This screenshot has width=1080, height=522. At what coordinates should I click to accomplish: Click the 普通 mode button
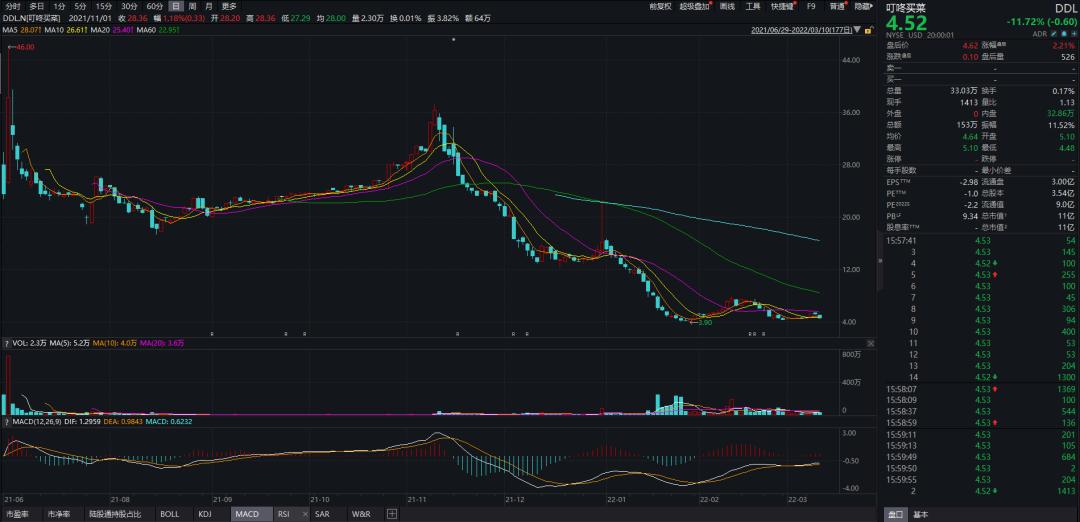(834, 6)
